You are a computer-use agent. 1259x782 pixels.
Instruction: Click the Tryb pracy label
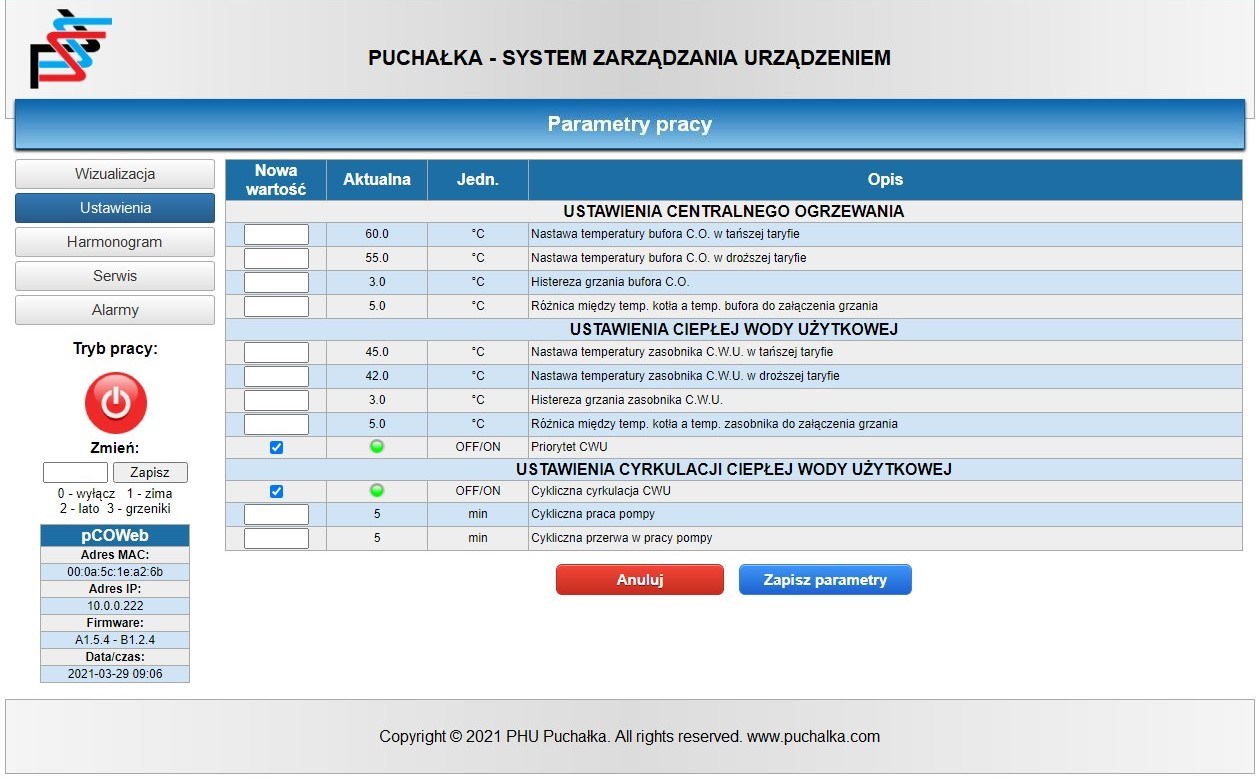pos(115,349)
